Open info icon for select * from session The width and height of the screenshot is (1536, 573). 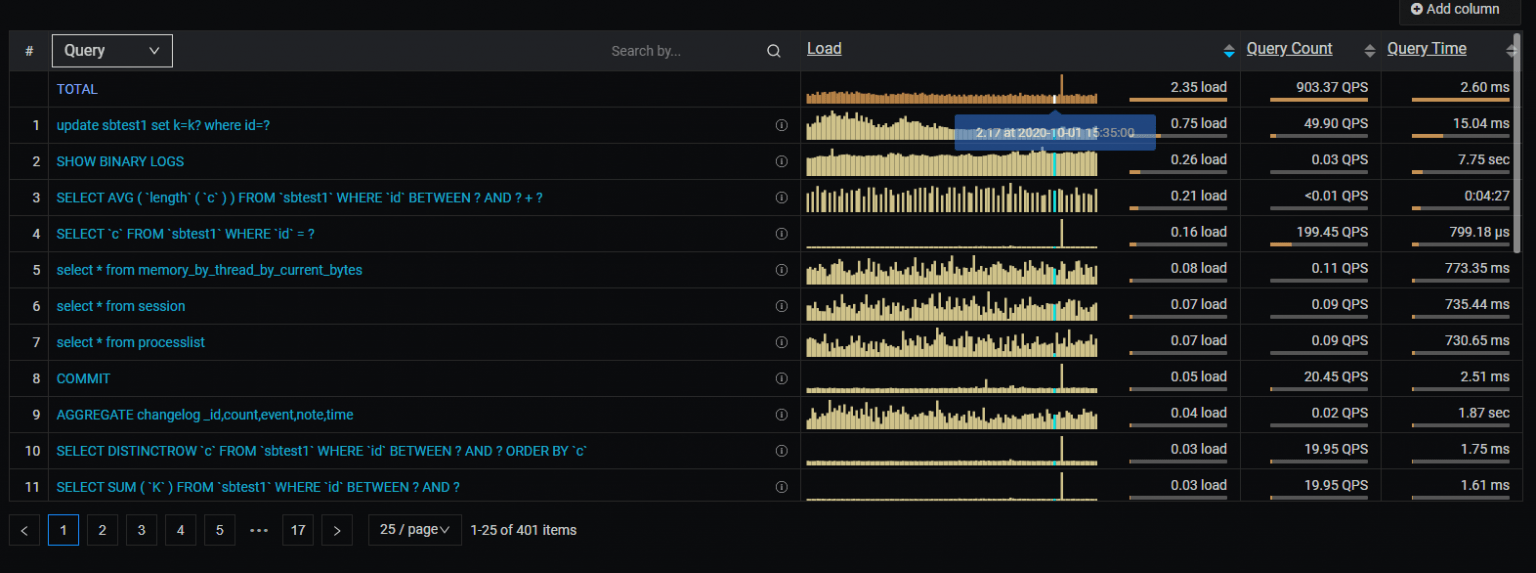(x=782, y=306)
